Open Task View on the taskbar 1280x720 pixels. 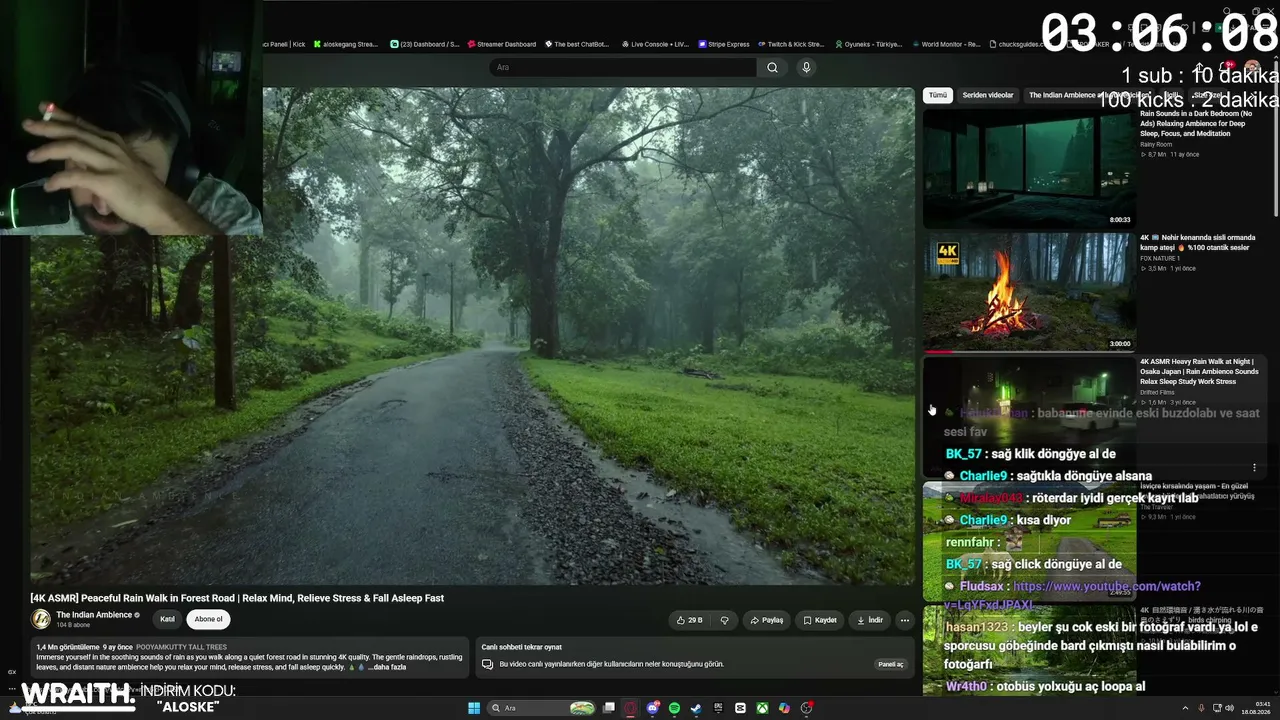(608, 708)
